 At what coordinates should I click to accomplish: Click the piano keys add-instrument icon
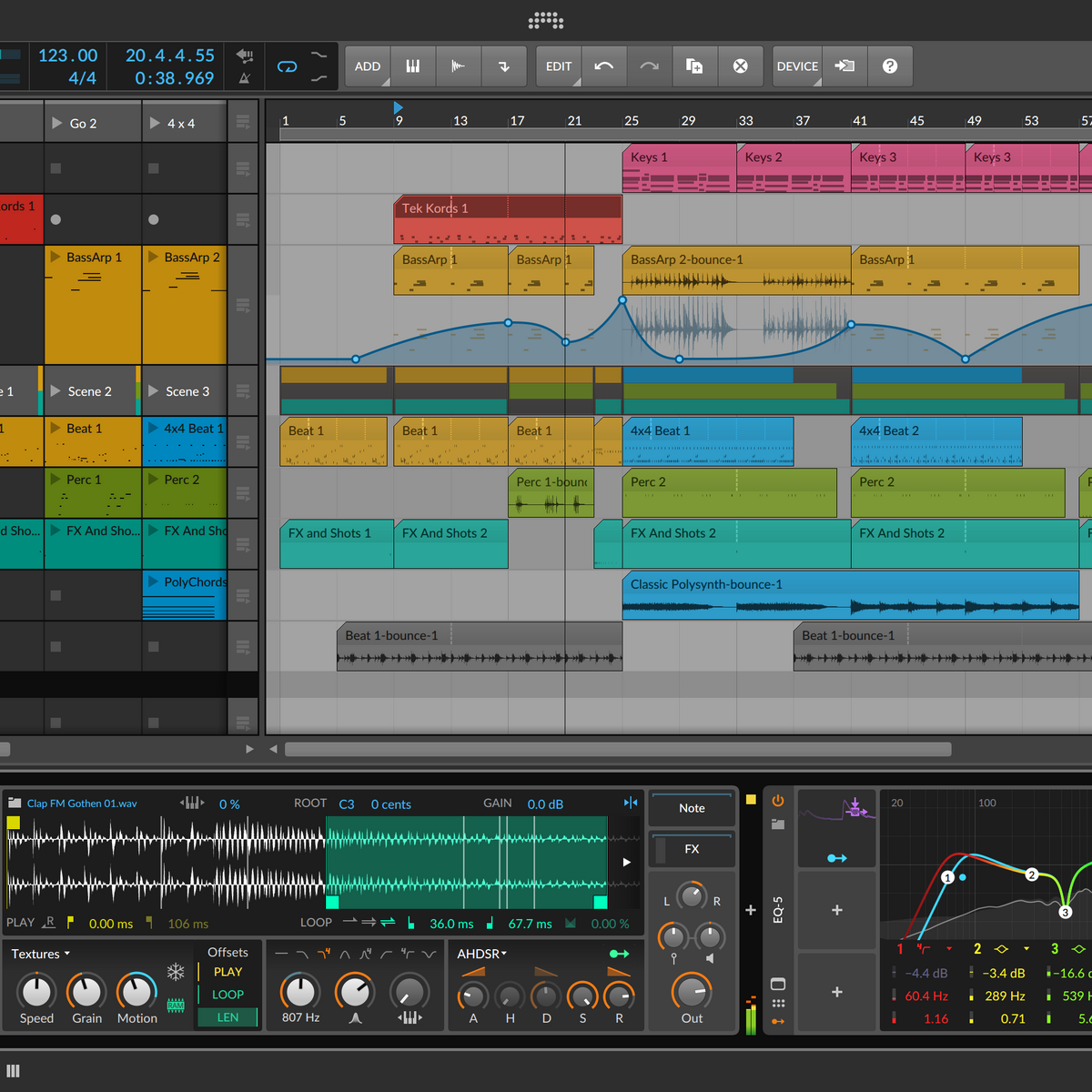[413, 66]
